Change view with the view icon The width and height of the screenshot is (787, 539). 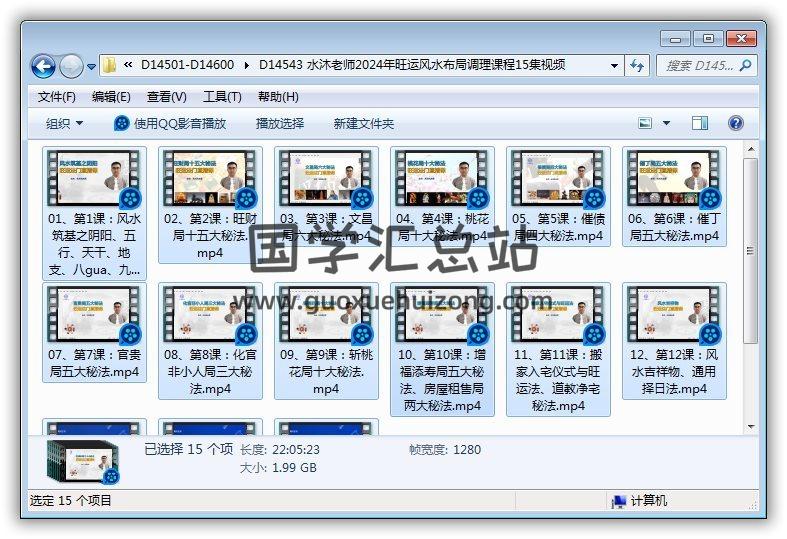point(645,123)
